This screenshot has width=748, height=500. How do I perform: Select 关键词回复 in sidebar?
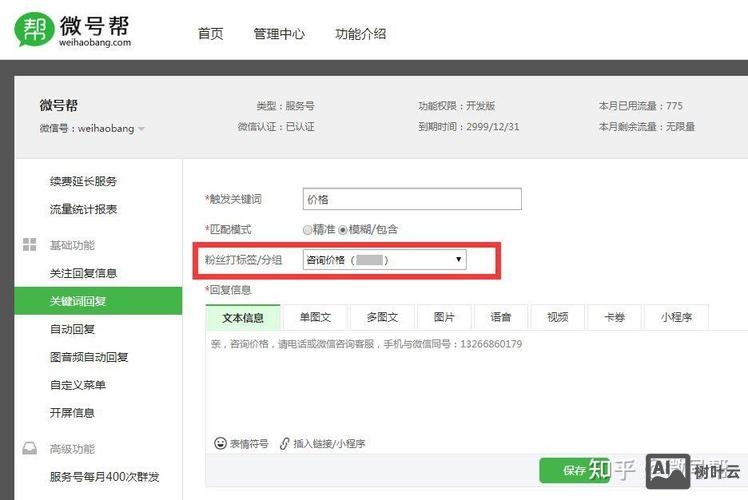pyautogui.click(x=98, y=301)
